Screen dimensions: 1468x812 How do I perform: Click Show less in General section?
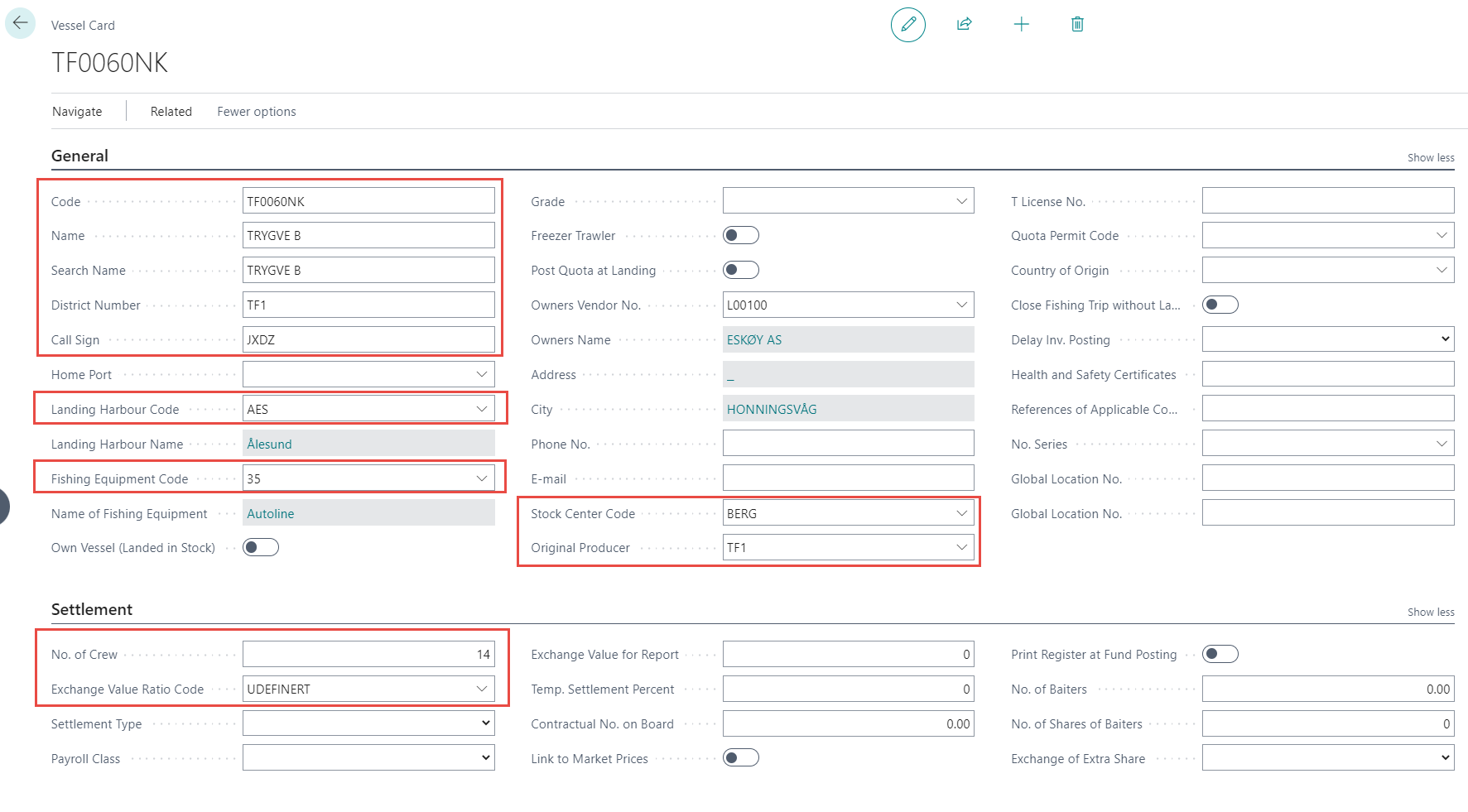click(1430, 158)
